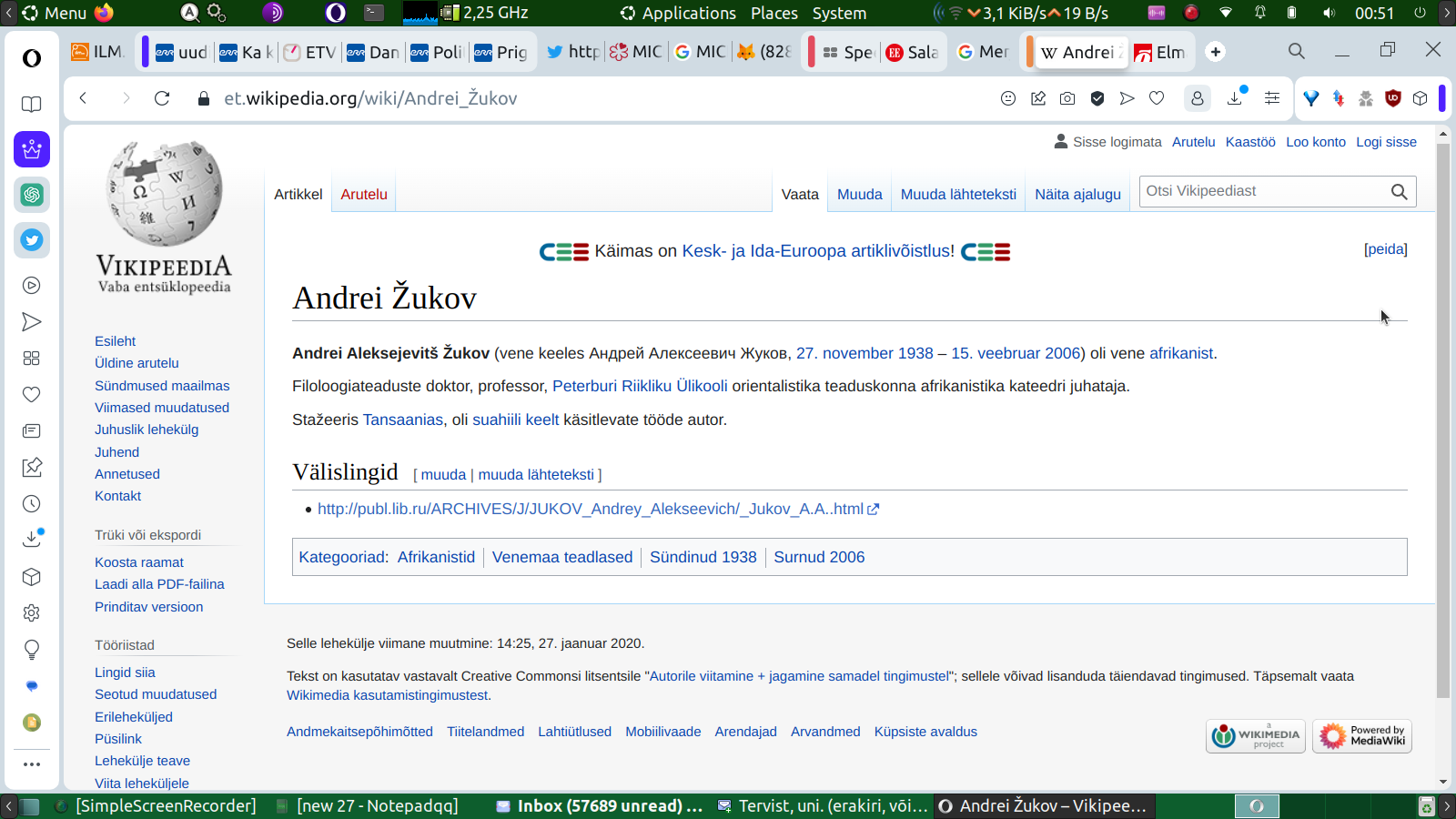This screenshot has width=1456, height=819.
Task: Click the Wikipedia search magnifier button
Action: point(1400,192)
